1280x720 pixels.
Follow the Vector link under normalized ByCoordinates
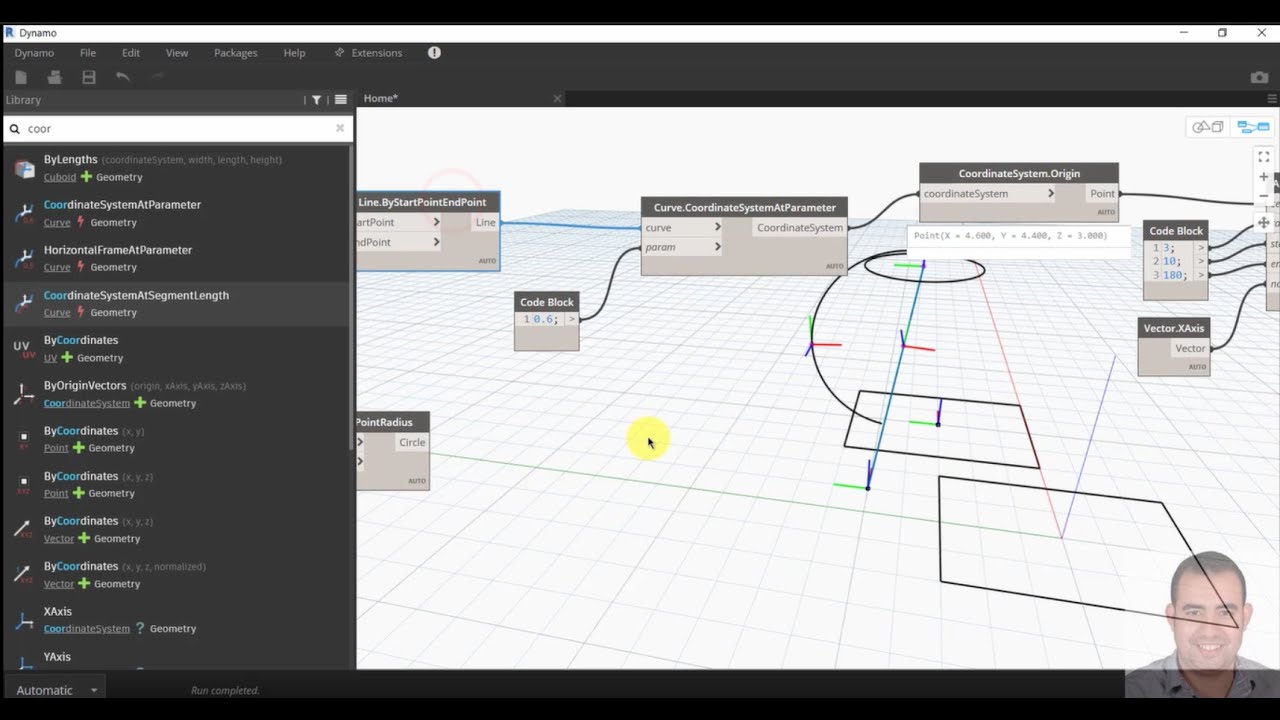[x=59, y=584]
